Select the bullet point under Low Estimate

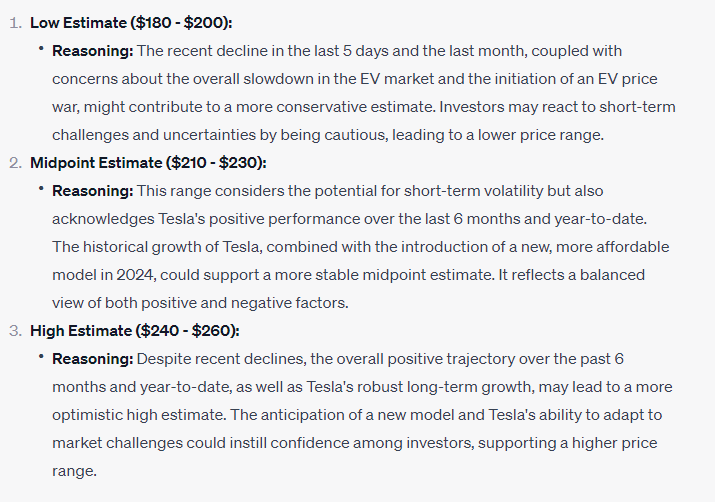point(40,50)
